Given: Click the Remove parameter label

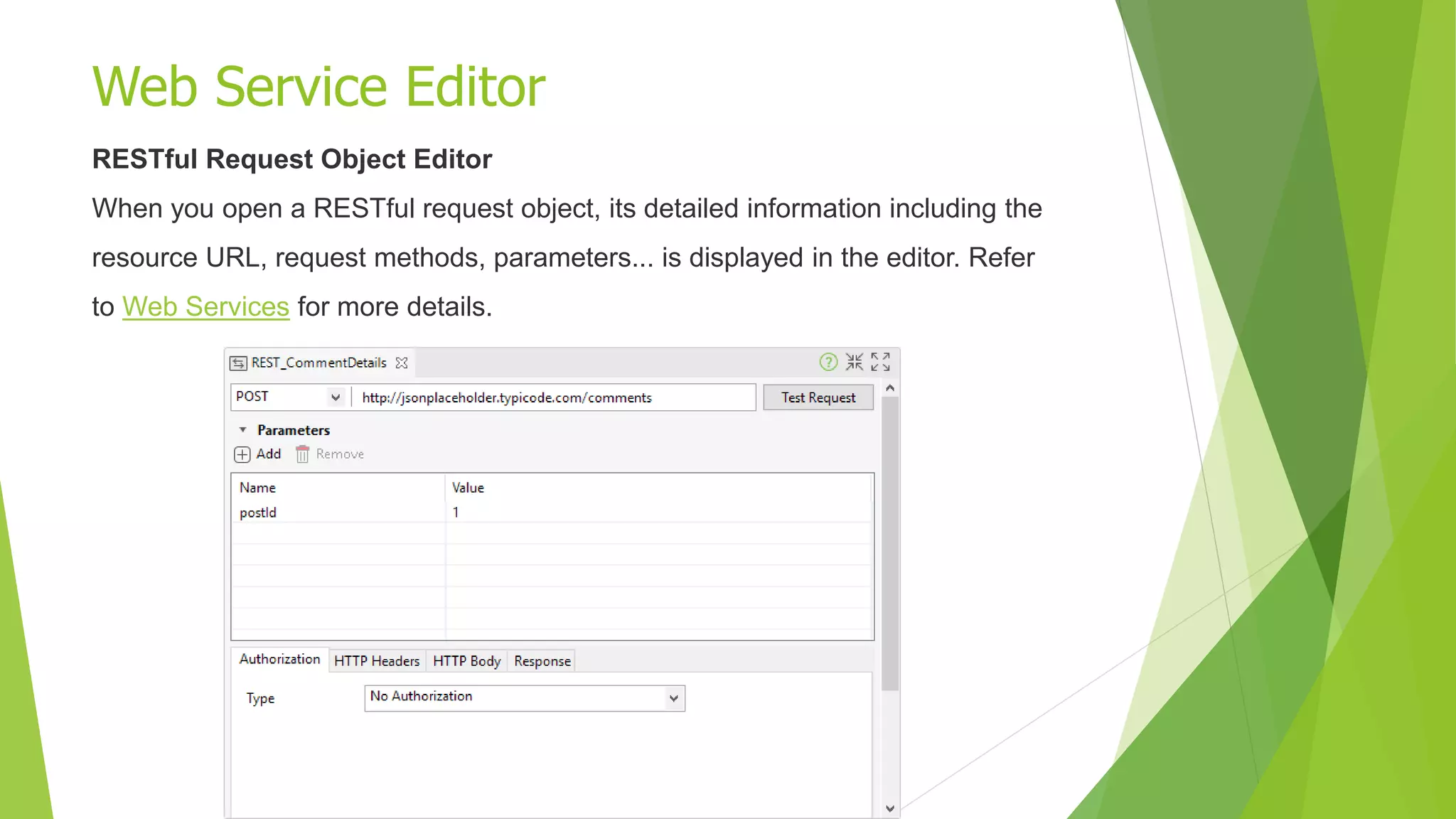Looking at the screenshot, I should tap(340, 454).
